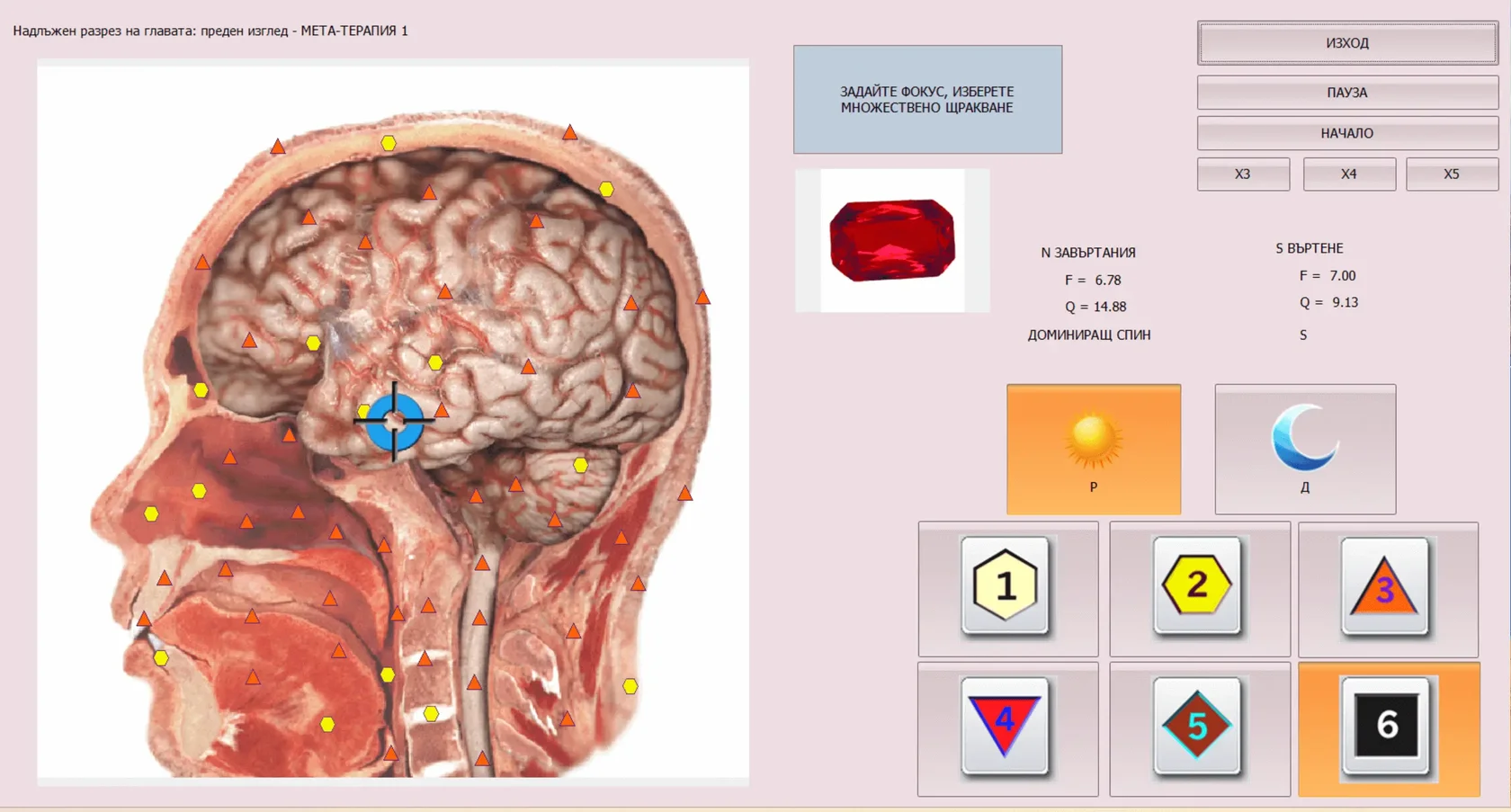The image size is (1511, 812).
Task: Click the orange triangle marker on spinal cord bottom
Action: [x=482, y=758]
